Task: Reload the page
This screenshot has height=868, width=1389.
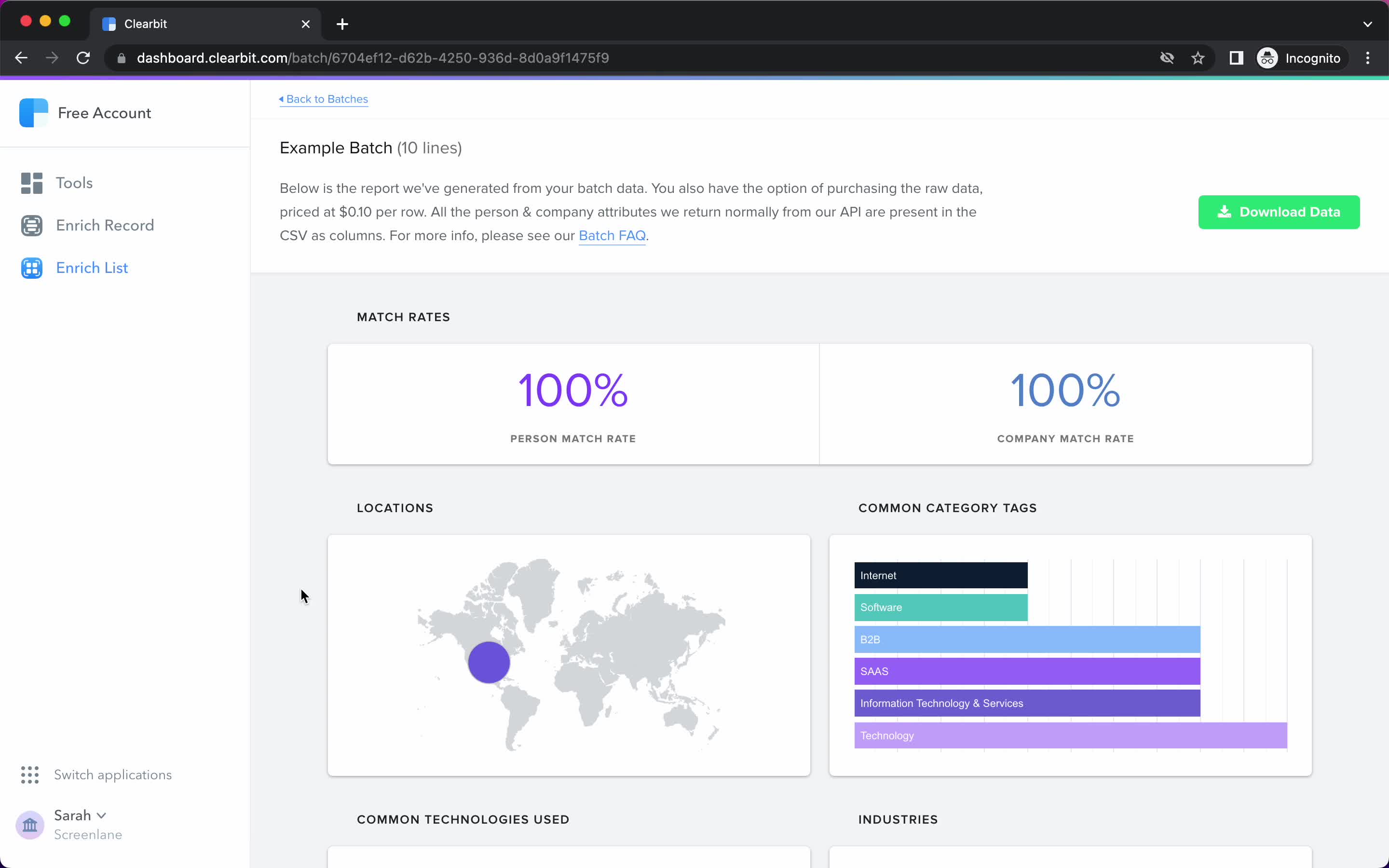Action: coord(83,58)
